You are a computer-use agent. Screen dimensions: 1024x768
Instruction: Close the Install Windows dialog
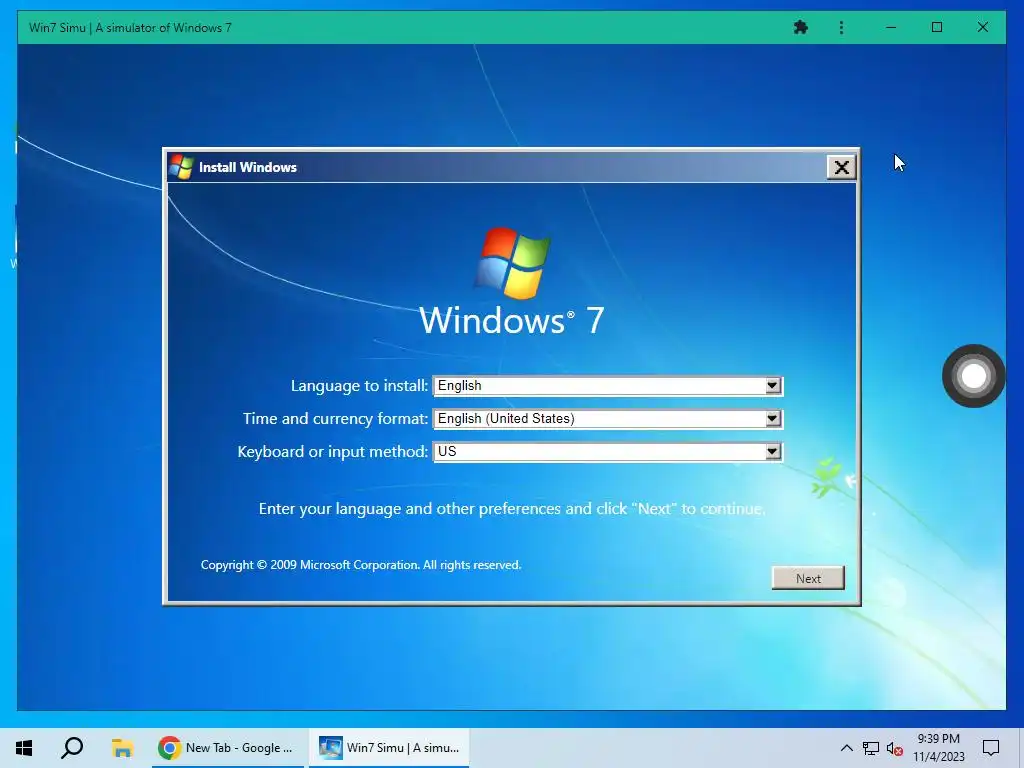point(841,167)
